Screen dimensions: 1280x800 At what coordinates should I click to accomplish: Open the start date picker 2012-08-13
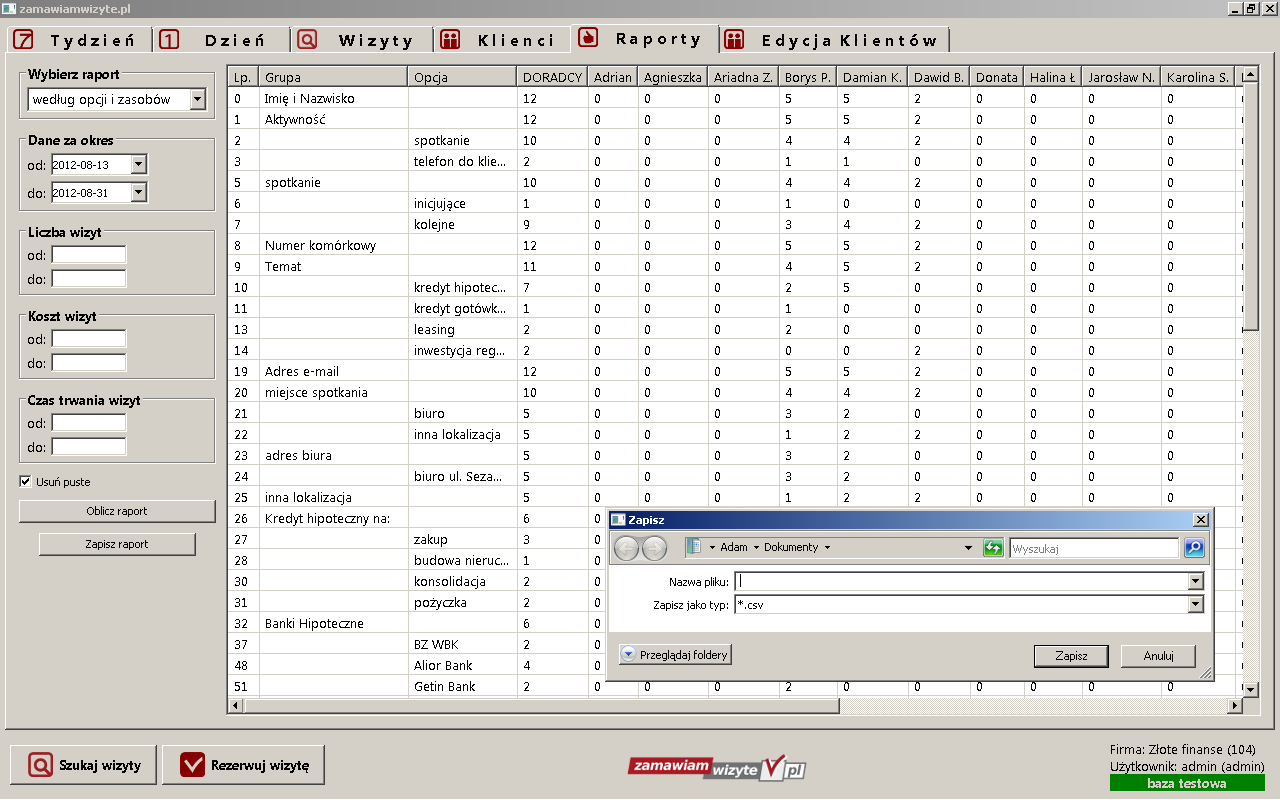click(139, 165)
